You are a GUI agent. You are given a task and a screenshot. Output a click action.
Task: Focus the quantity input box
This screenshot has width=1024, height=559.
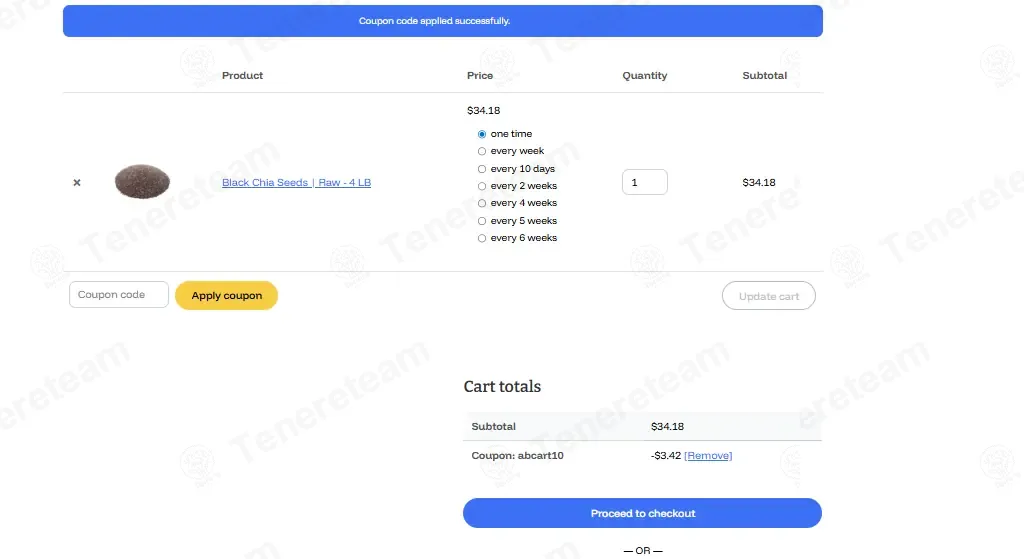(x=645, y=182)
